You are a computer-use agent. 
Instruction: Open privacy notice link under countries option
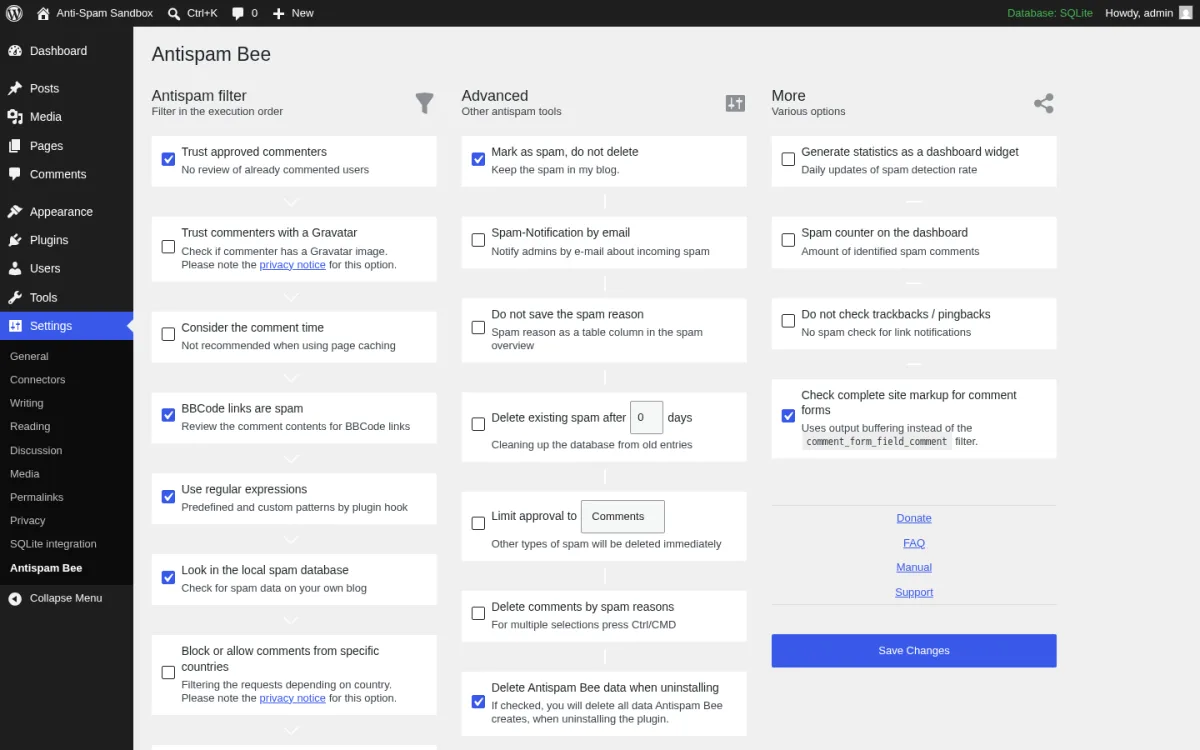pos(292,698)
